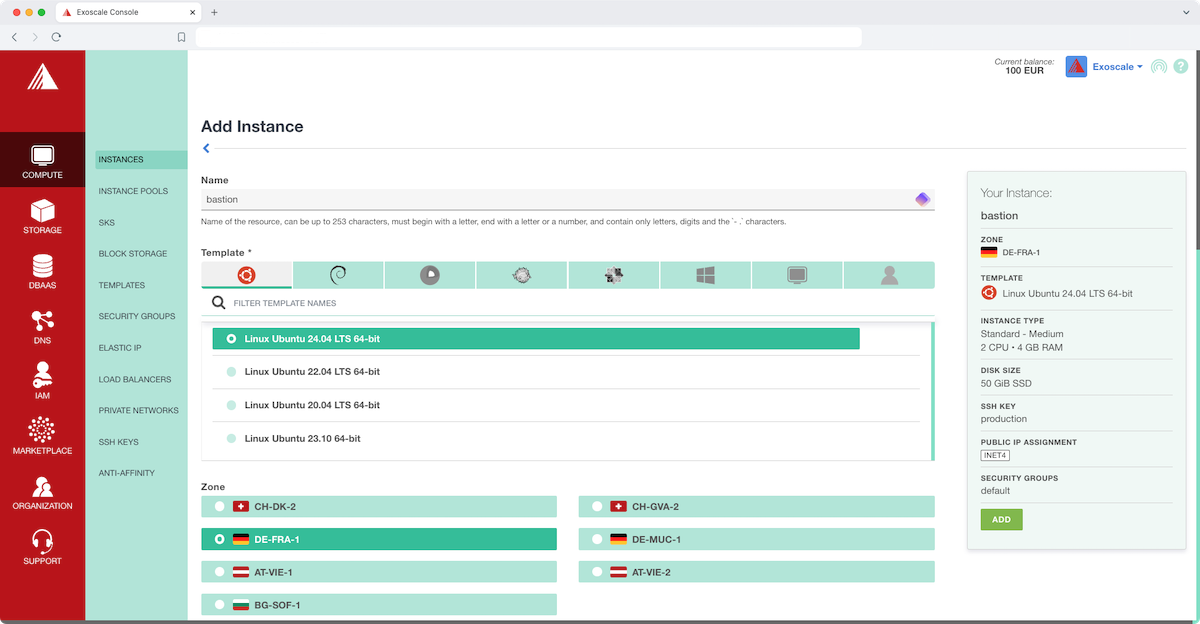Select the Ubuntu template family tab
The image size is (1200, 624).
(246, 275)
